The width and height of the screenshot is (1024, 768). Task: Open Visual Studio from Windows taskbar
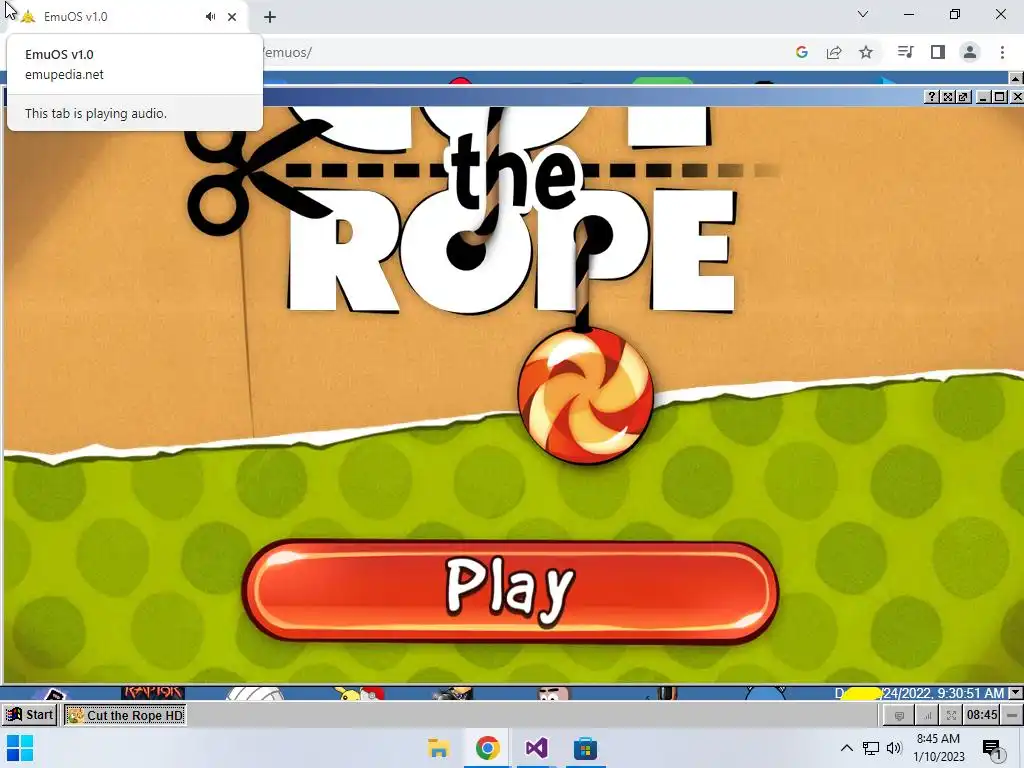tap(536, 748)
